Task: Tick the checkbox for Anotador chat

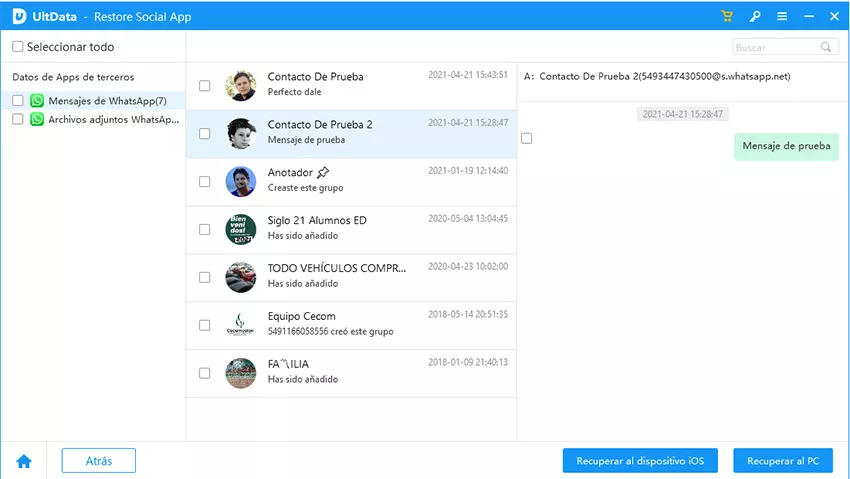Action: click(x=204, y=182)
